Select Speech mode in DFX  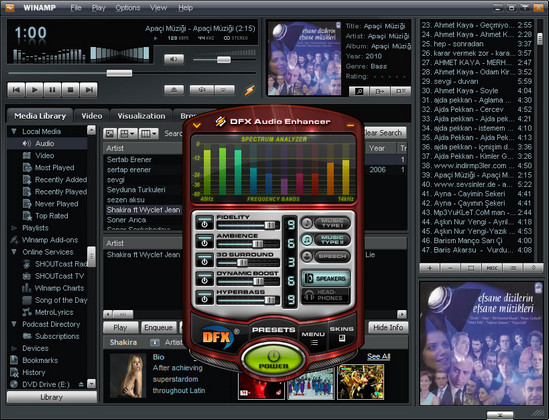326,257
